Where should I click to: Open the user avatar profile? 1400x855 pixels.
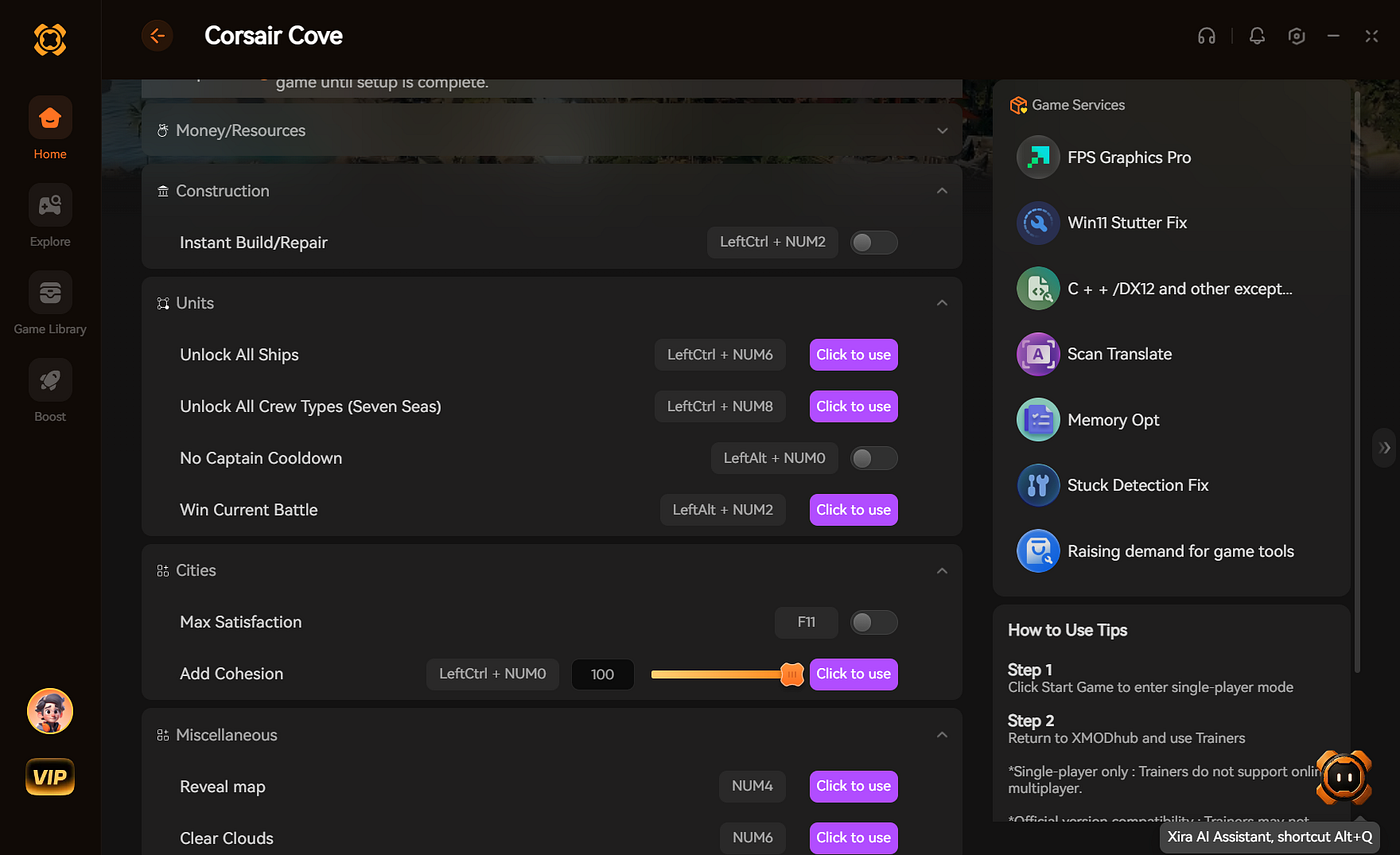(x=50, y=711)
